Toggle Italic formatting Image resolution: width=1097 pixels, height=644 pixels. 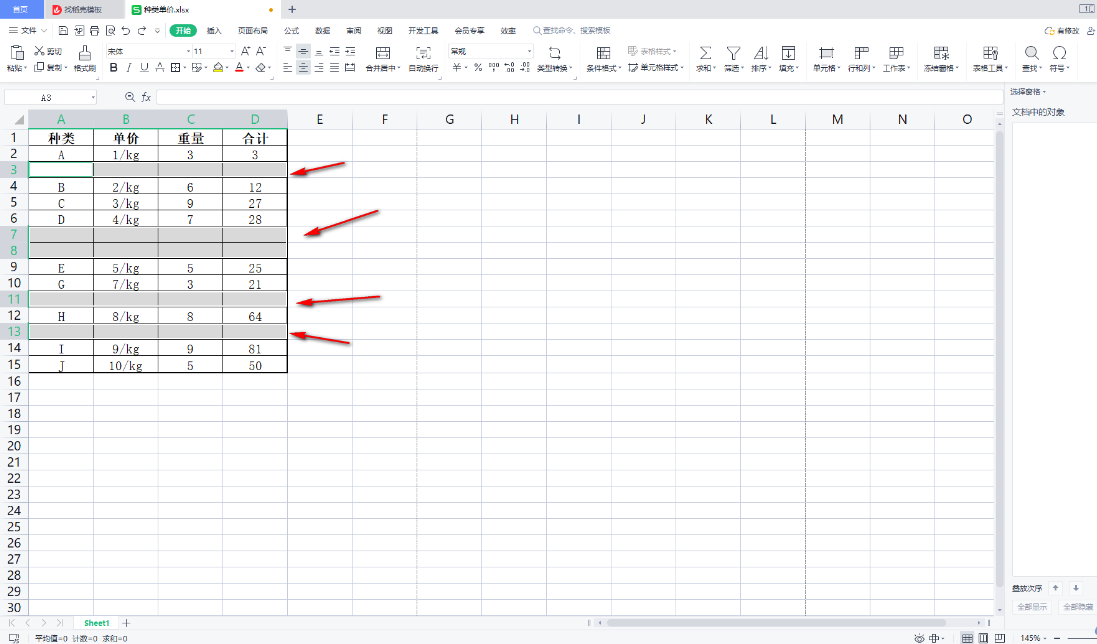129,68
